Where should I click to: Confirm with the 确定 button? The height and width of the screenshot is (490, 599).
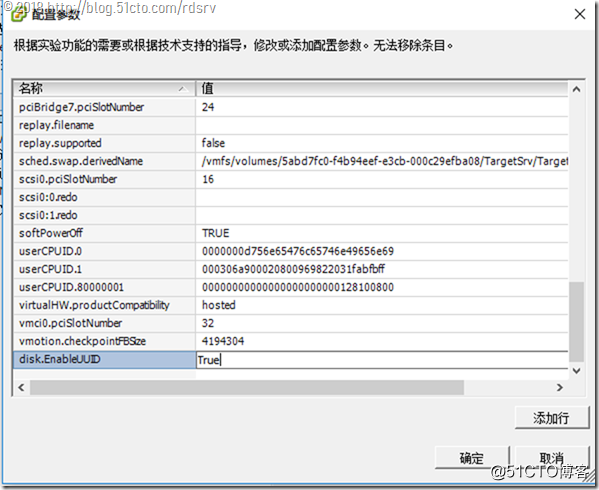point(472,458)
